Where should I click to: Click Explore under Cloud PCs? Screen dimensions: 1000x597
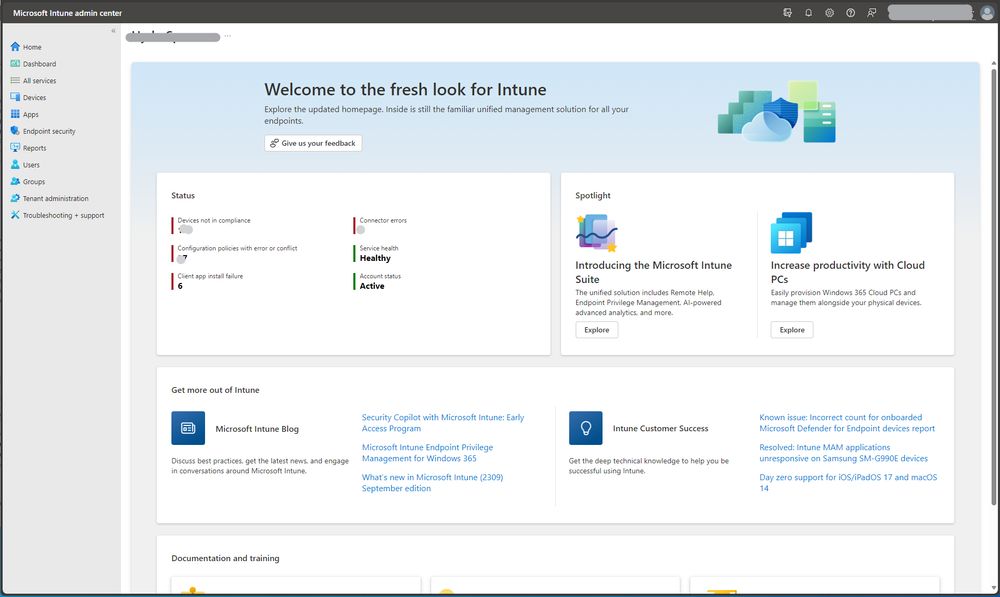(x=792, y=330)
